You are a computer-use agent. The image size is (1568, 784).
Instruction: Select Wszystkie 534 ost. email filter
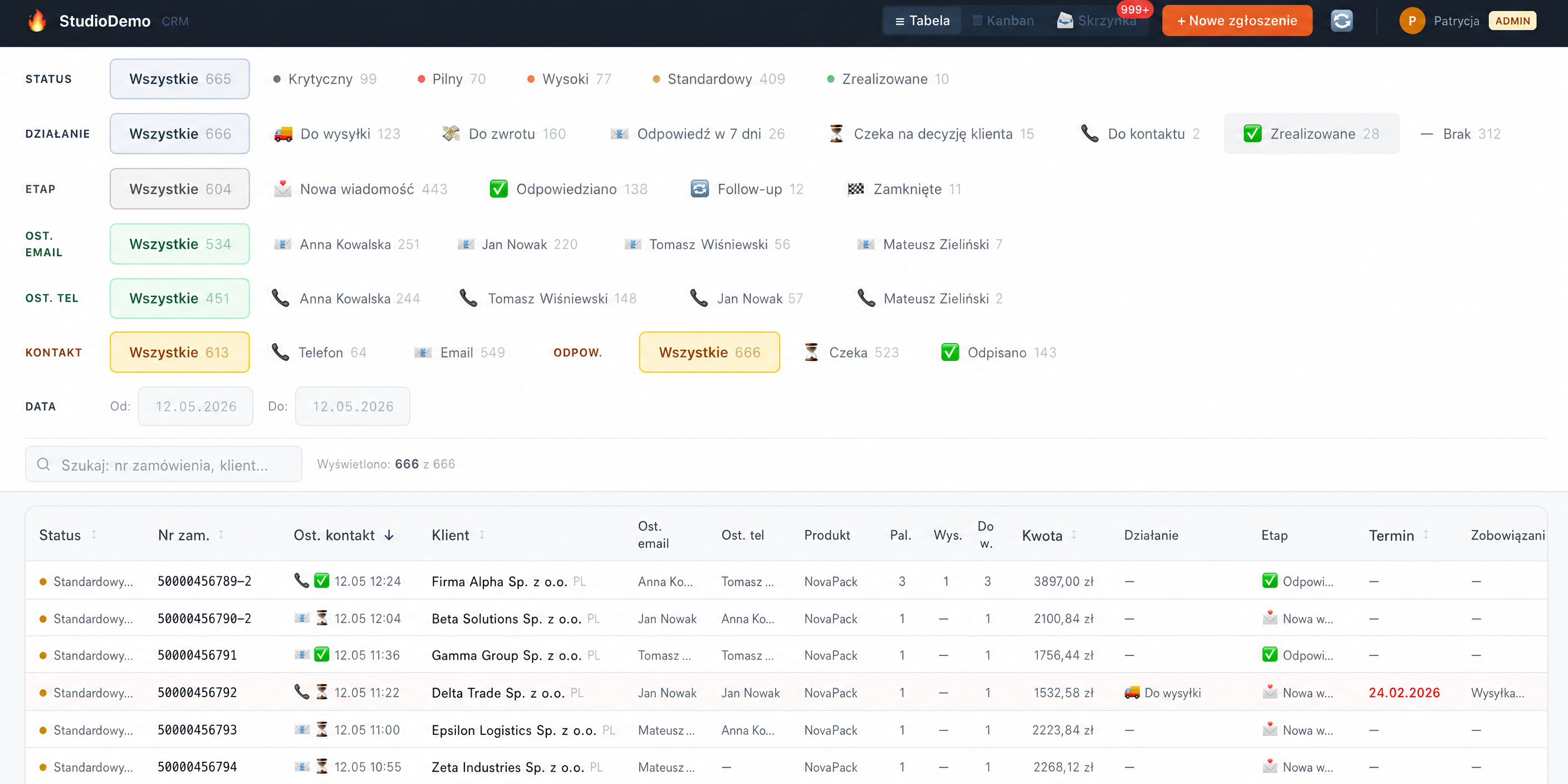pos(179,243)
